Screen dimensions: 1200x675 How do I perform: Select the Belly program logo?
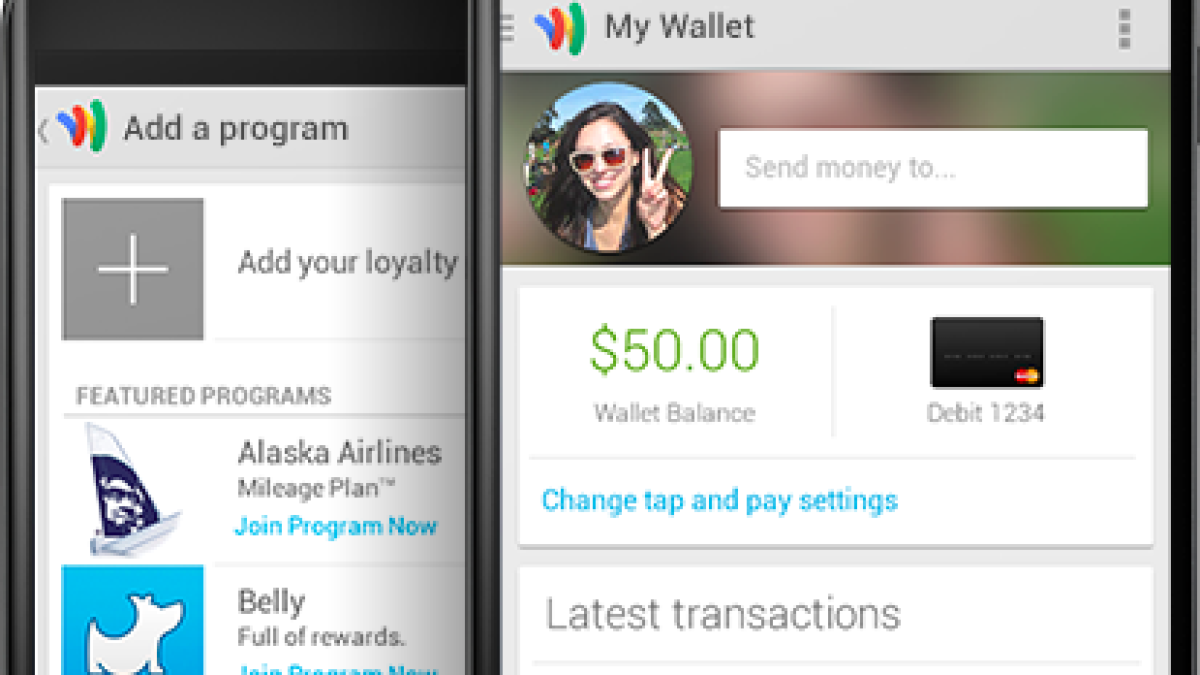click(133, 620)
